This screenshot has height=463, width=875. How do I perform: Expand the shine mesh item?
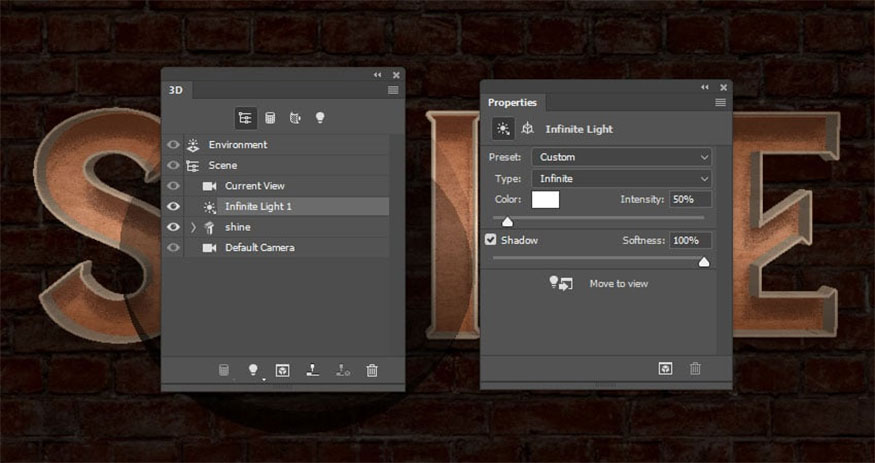click(193, 227)
